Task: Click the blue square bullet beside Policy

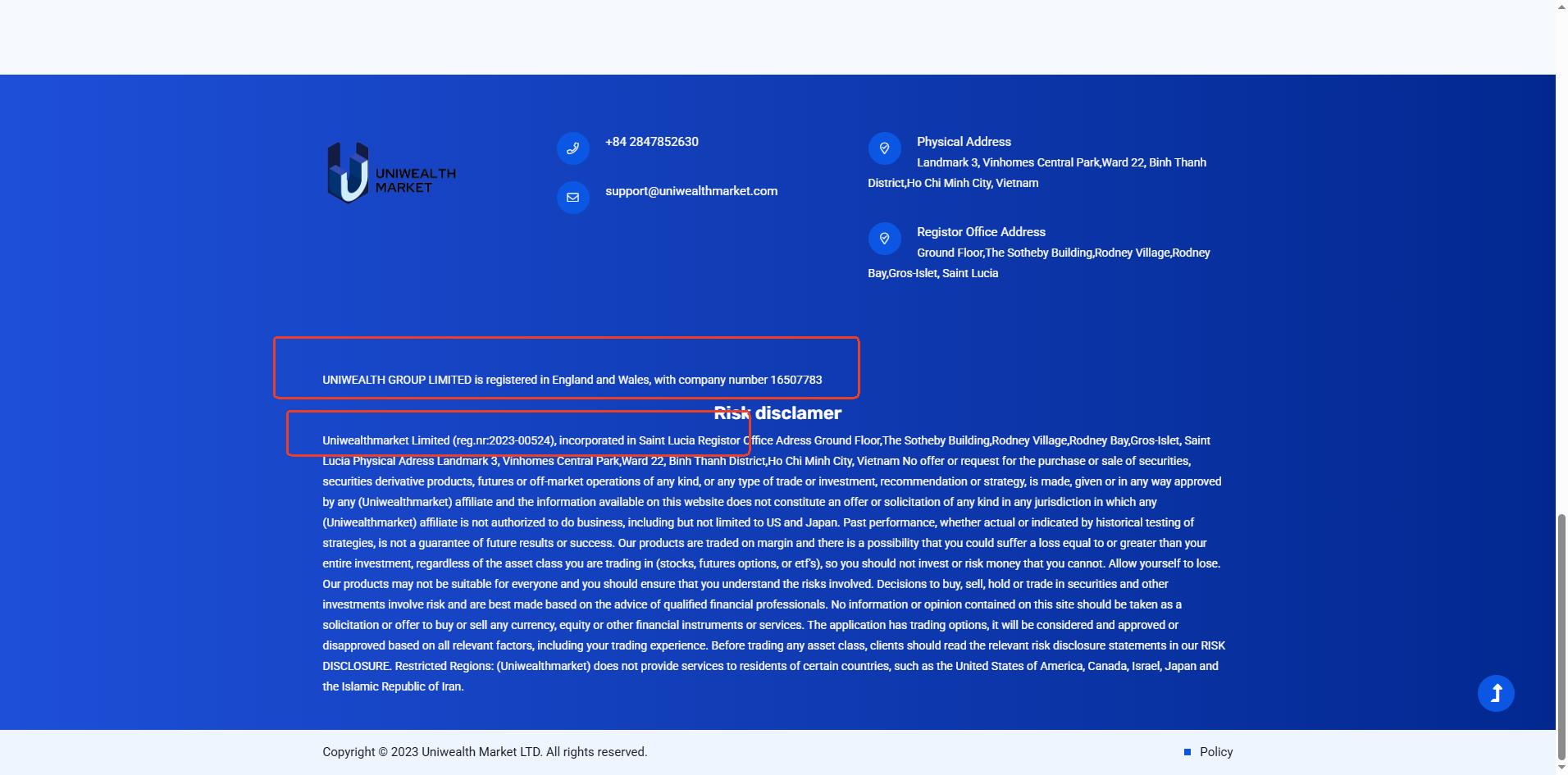Action: tap(1187, 752)
